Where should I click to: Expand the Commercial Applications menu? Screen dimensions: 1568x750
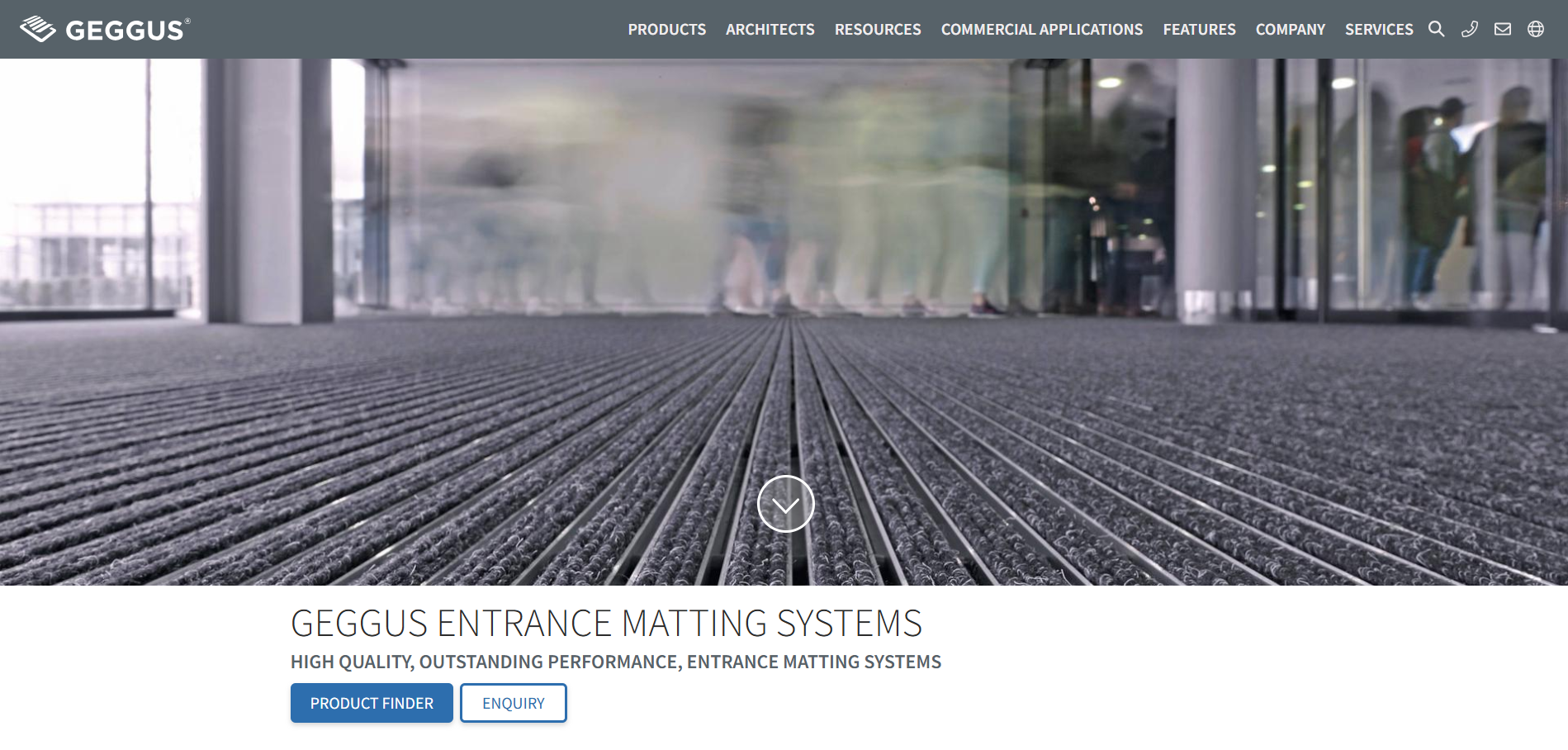[x=1041, y=30]
